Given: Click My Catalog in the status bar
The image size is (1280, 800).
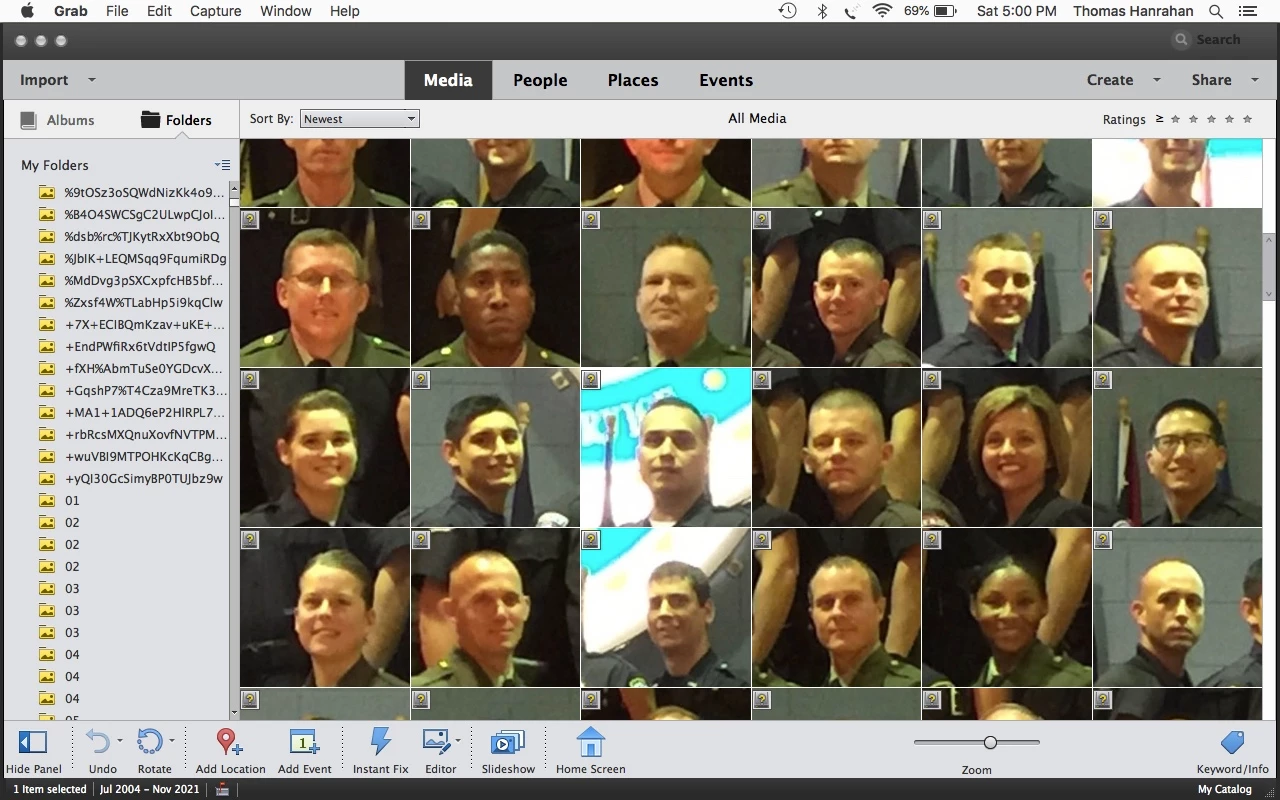Looking at the screenshot, I should pyautogui.click(x=1225, y=789).
